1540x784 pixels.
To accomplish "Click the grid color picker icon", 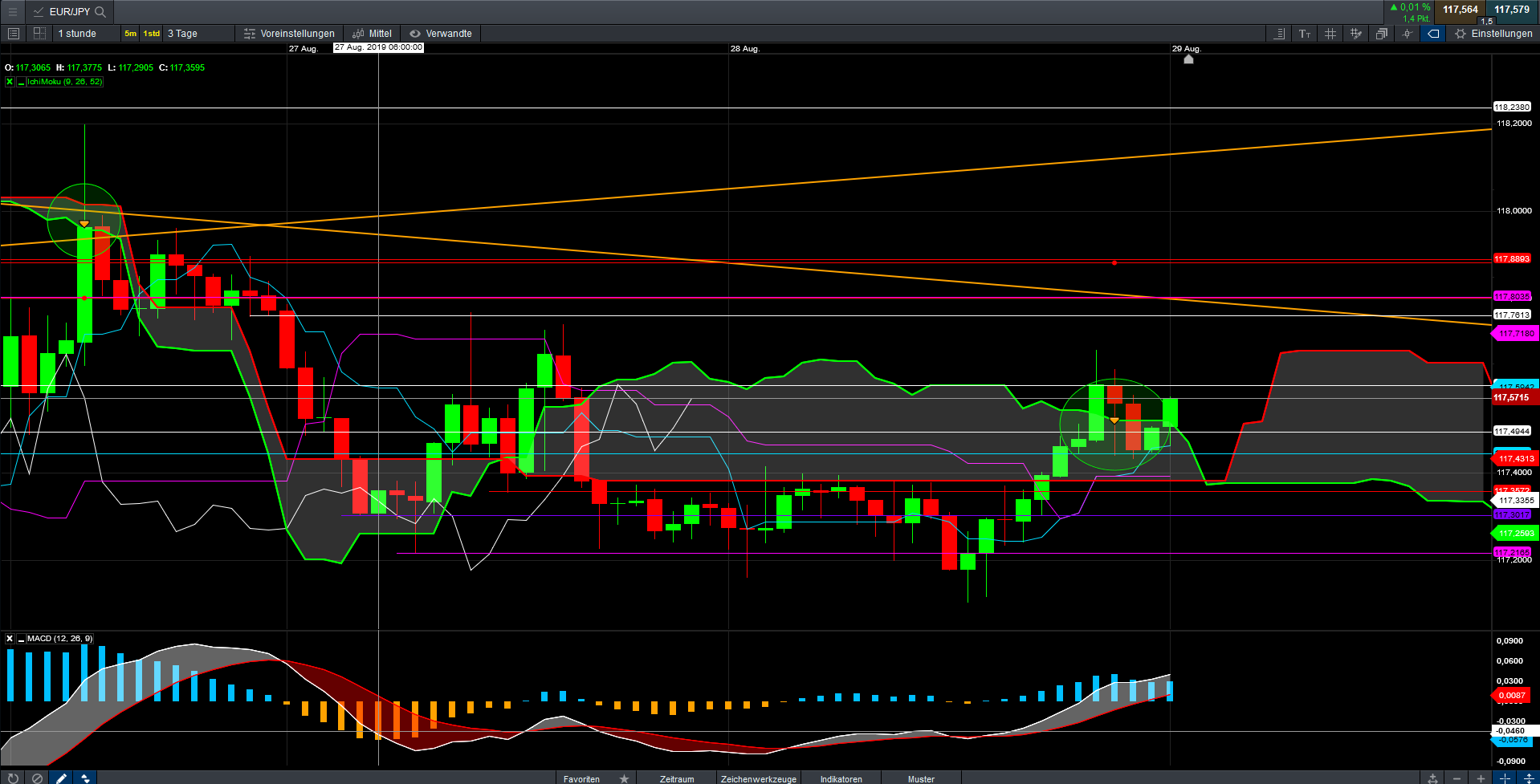I will pos(1356,34).
